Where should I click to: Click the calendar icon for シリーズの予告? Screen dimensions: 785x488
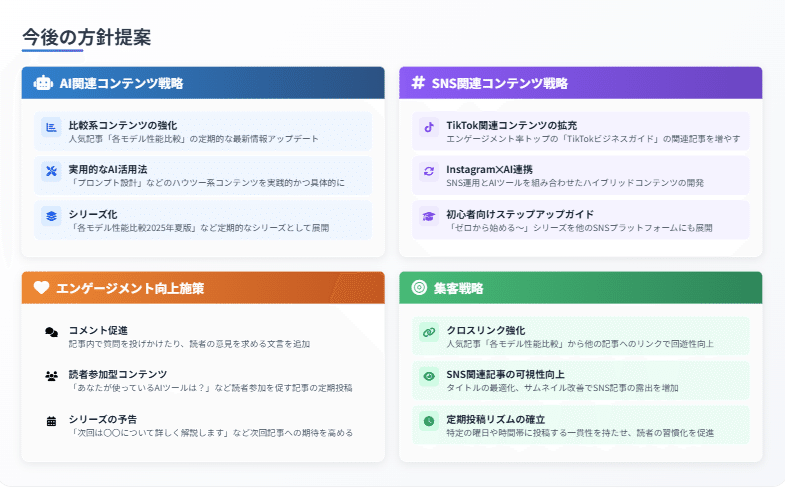pos(51,421)
